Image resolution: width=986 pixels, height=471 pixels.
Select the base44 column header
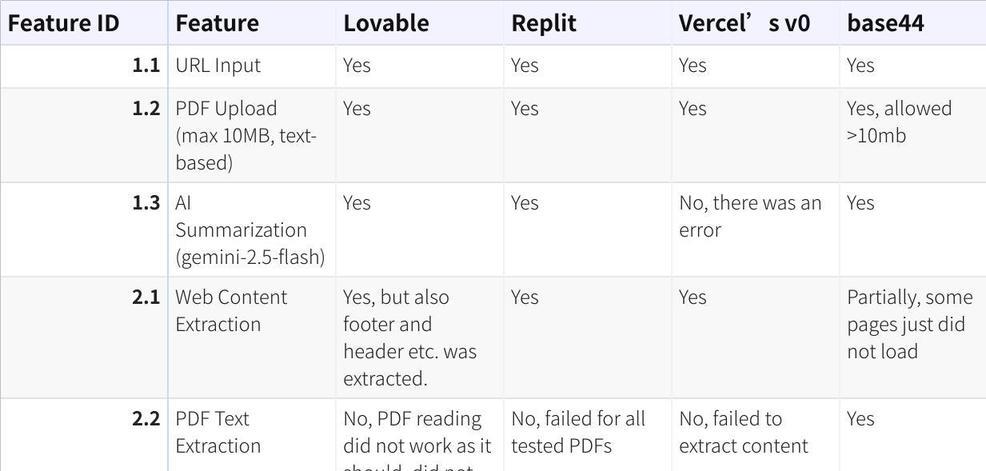click(885, 23)
